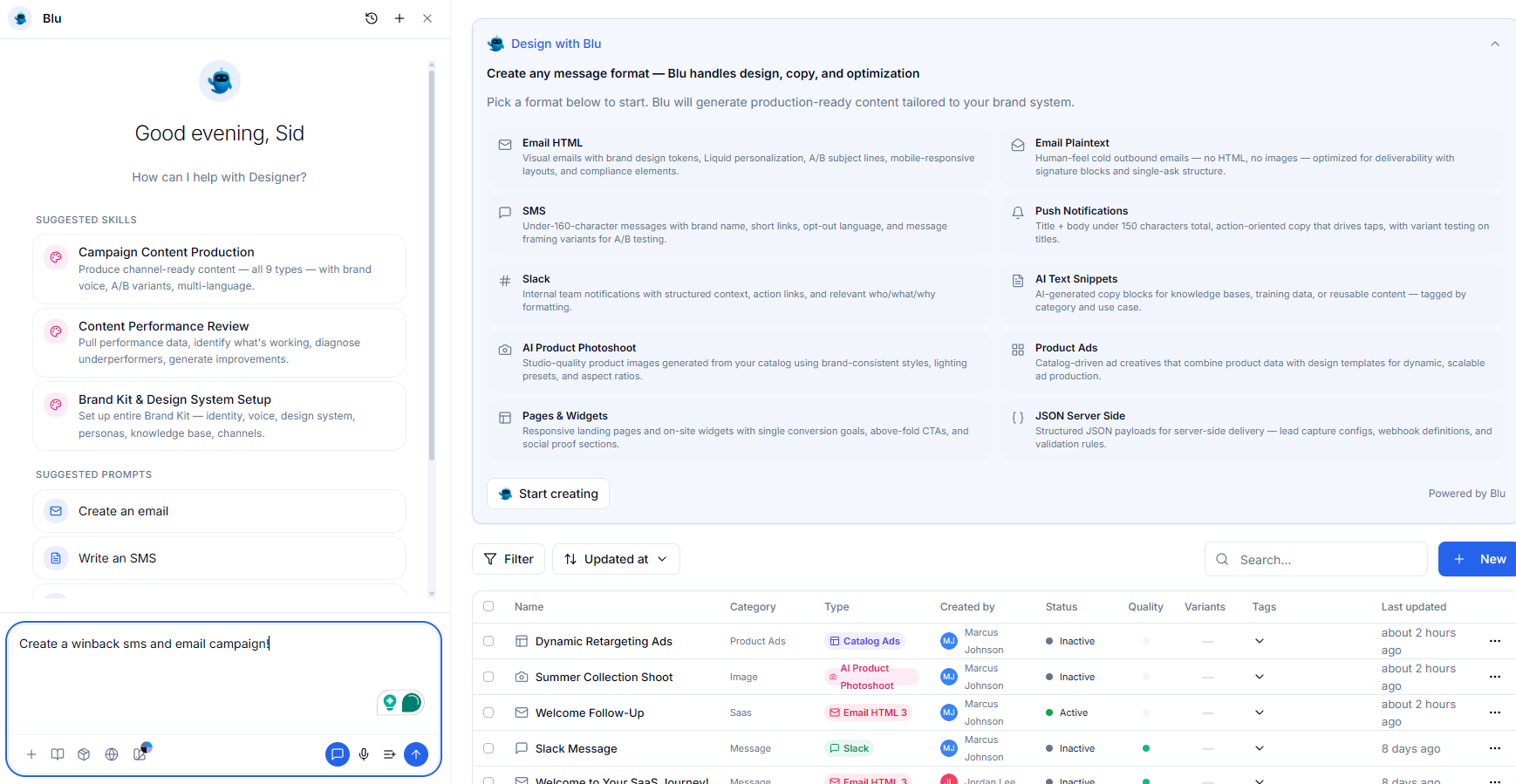1516x784 pixels.
Task: Click the open book icon in the chat toolbar
Action: 58,754
